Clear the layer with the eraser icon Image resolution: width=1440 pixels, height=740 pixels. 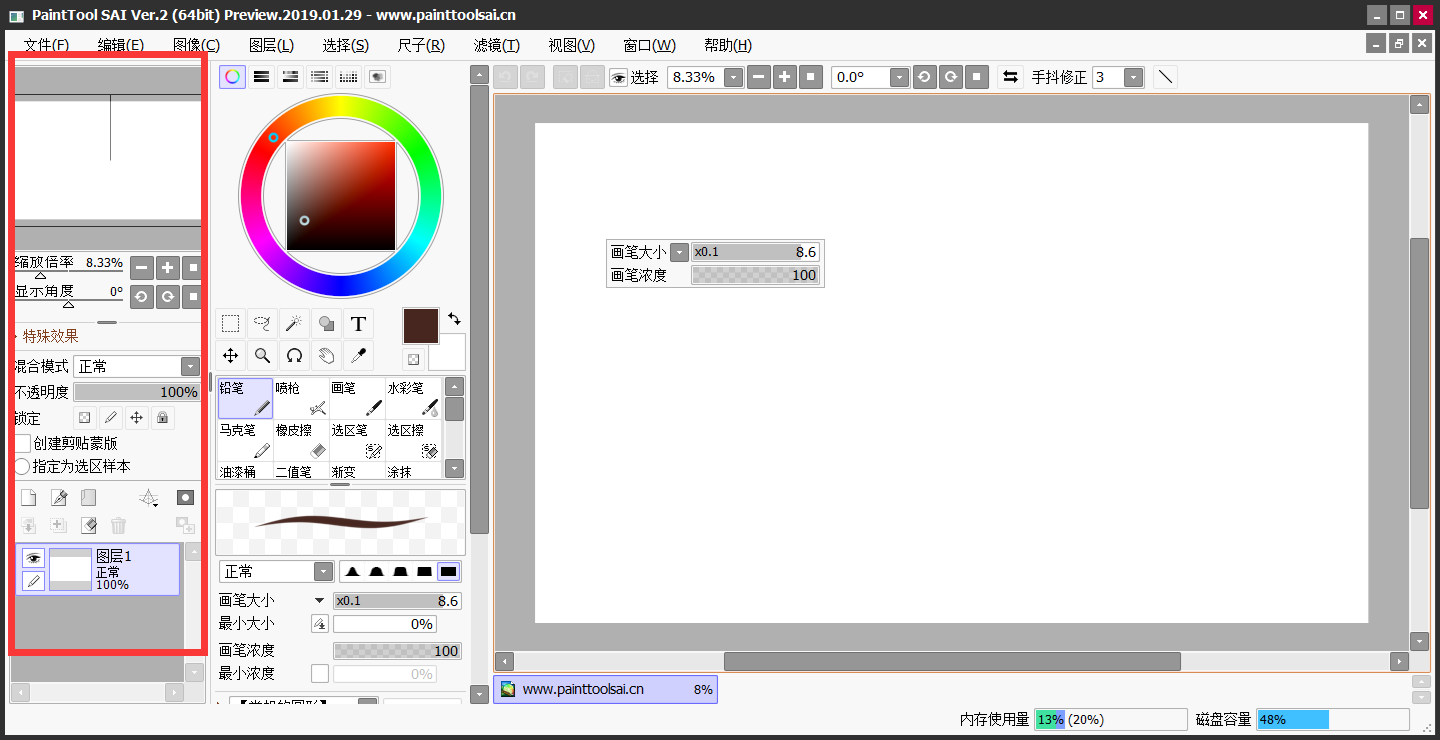point(89,525)
